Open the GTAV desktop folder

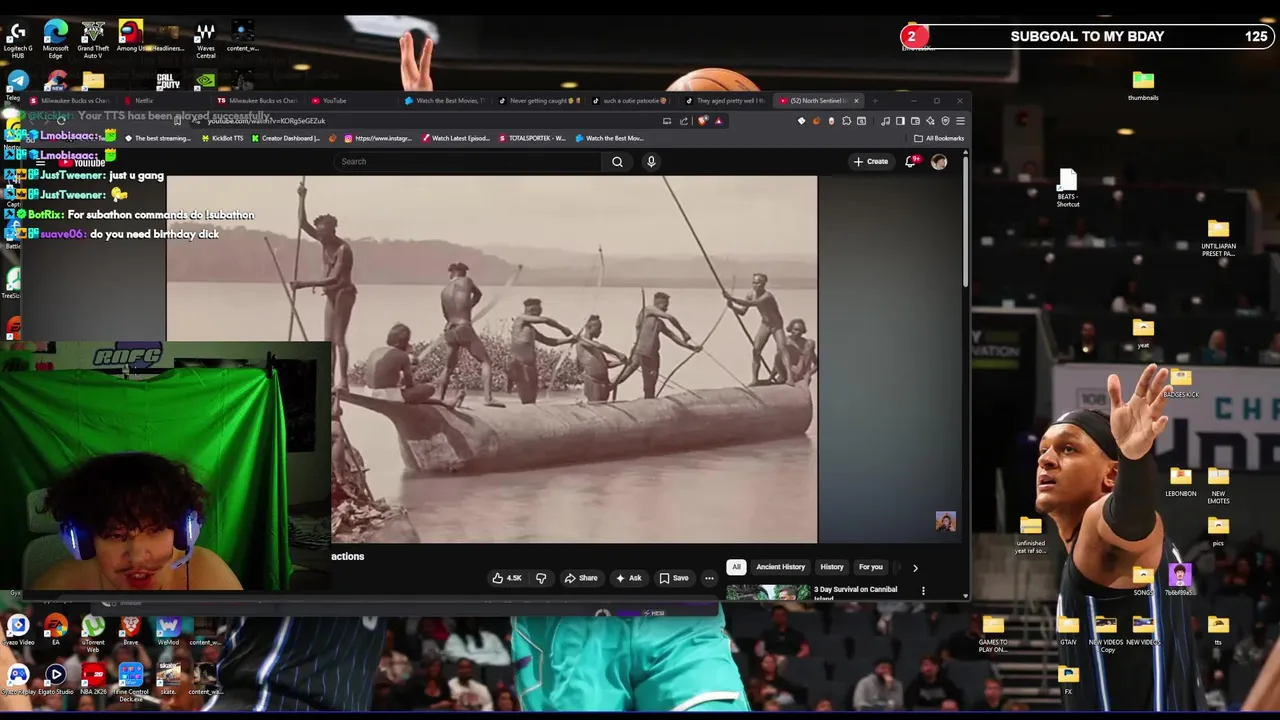tap(1068, 630)
